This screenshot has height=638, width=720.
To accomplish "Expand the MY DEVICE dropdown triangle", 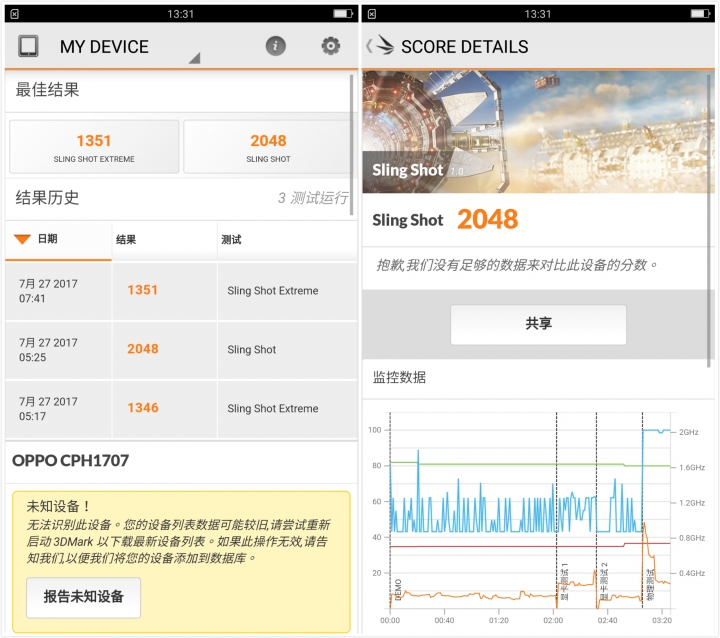I will click(195, 58).
